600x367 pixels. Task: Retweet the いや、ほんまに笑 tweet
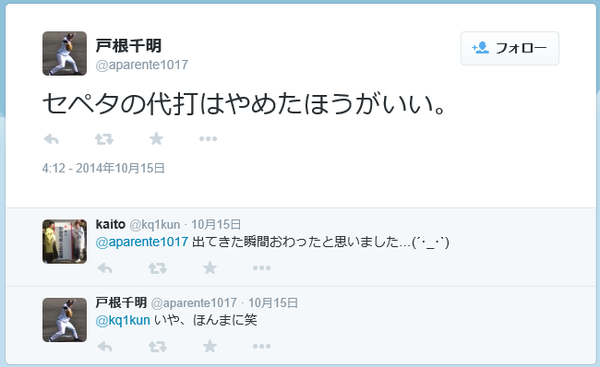tap(158, 347)
